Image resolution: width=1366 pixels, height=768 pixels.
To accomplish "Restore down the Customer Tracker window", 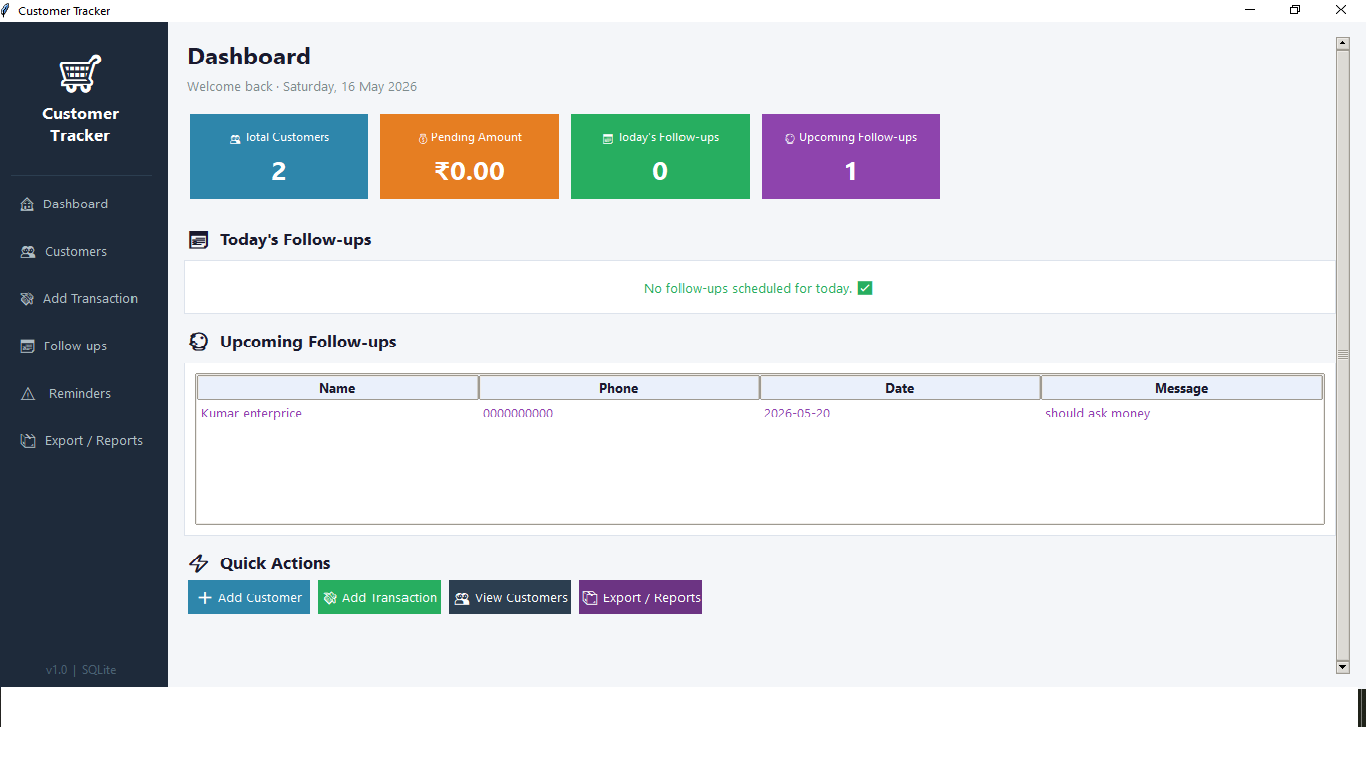I will click(1295, 10).
